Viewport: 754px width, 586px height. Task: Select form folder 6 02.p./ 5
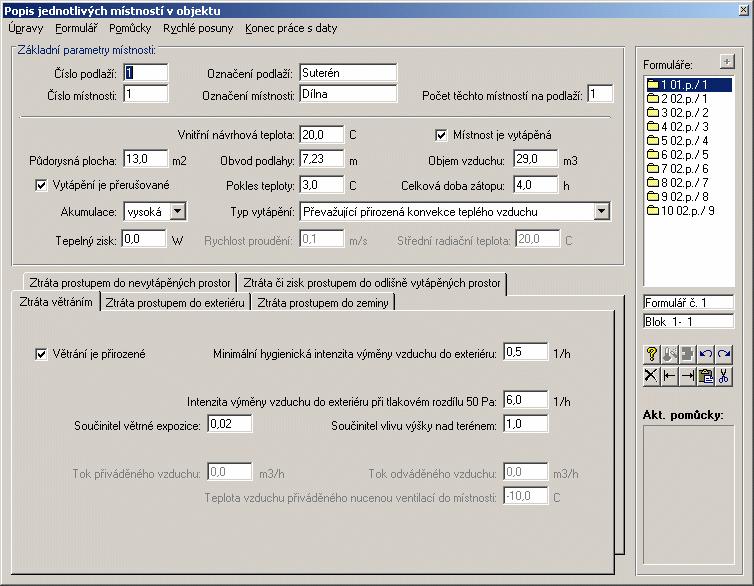coord(678,154)
